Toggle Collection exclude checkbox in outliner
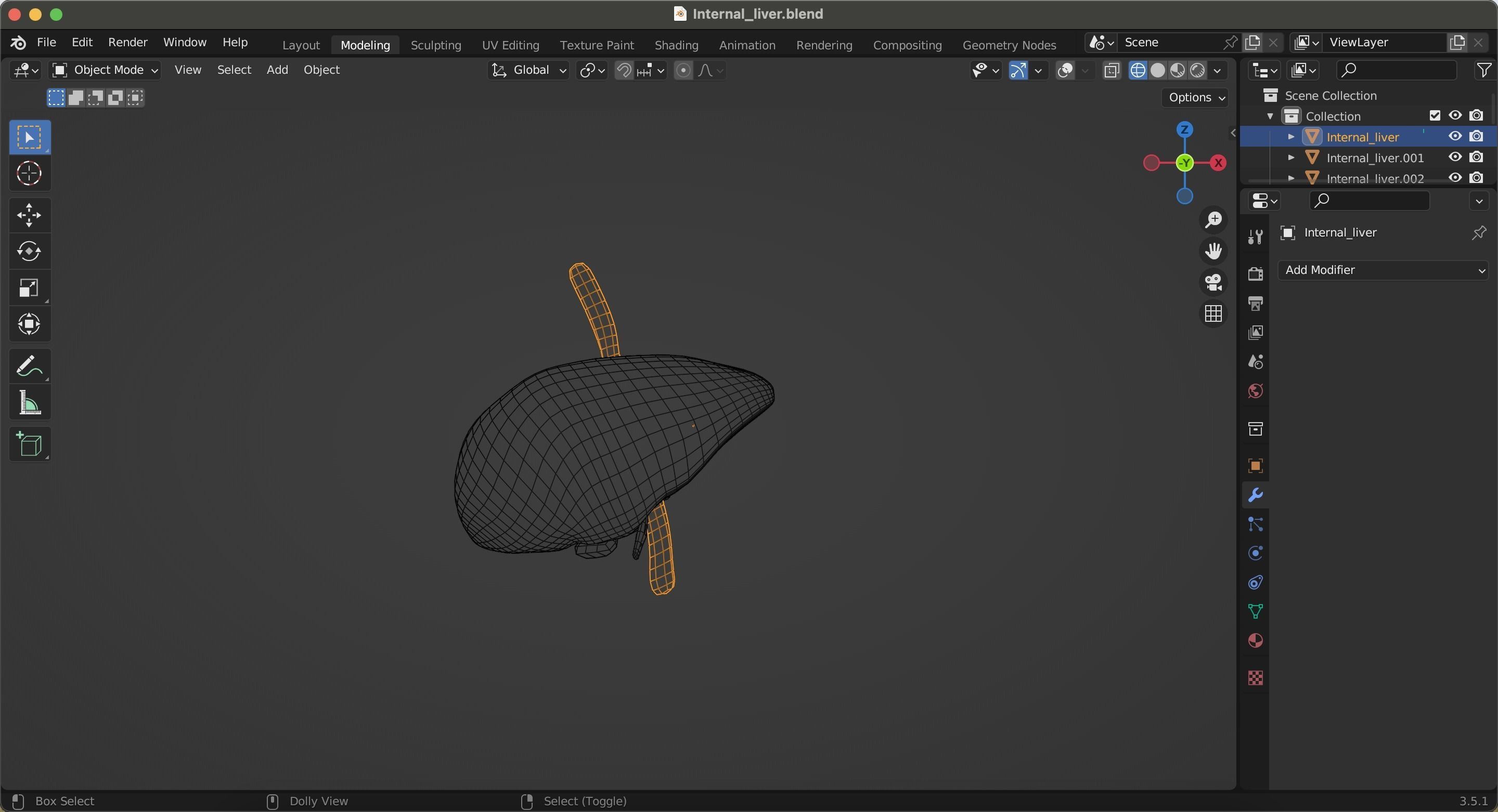Viewport: 1498px width, 812px height. 1435,116
